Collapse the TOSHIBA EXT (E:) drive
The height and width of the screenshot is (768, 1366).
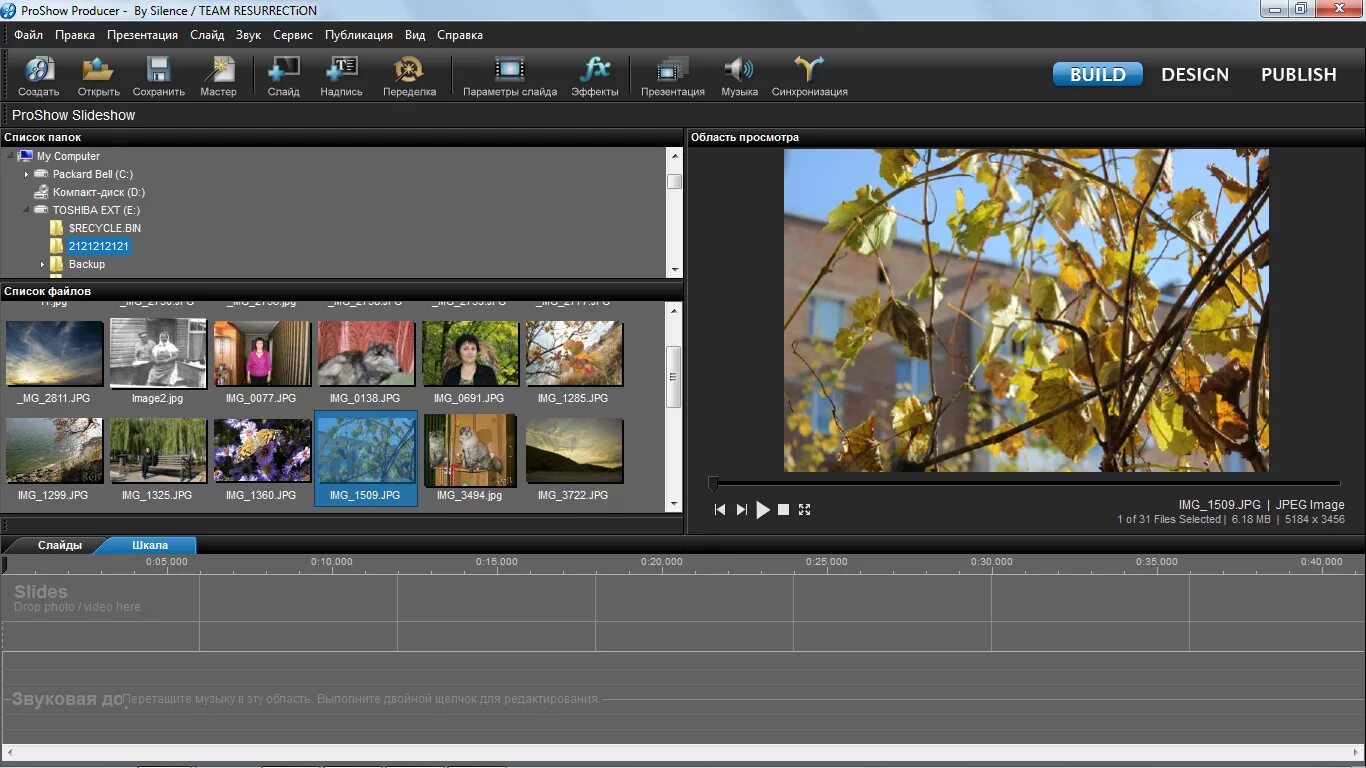point(27,210)
